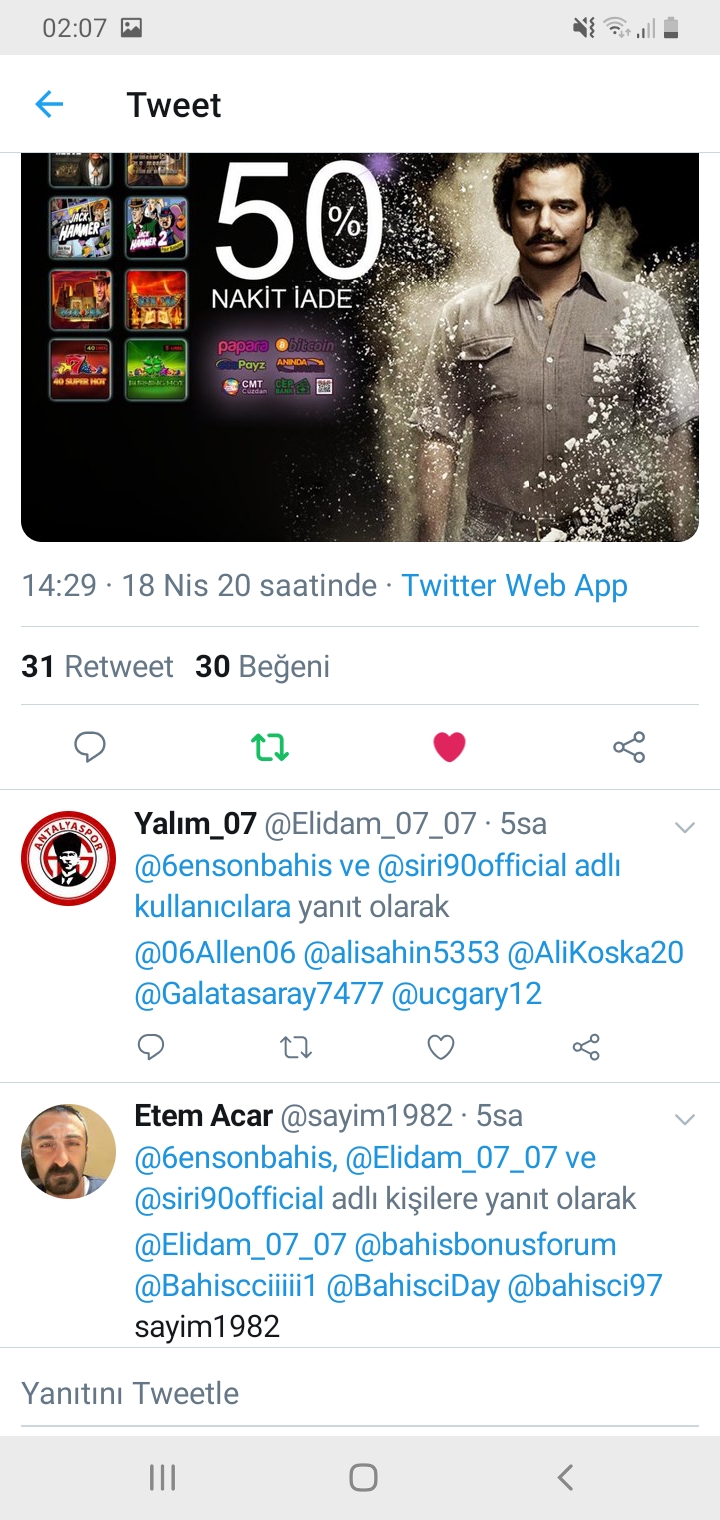720x1520 pixels.
Task: Reply to Yalım_07's comment
Action: coord(151,1047)
